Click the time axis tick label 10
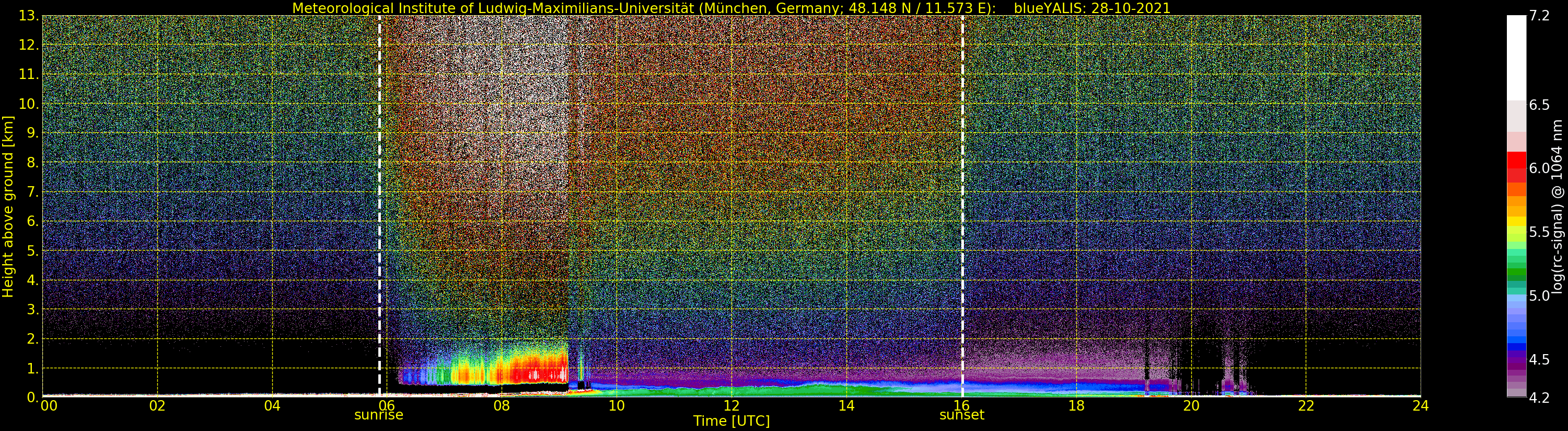 coord(617,406)
